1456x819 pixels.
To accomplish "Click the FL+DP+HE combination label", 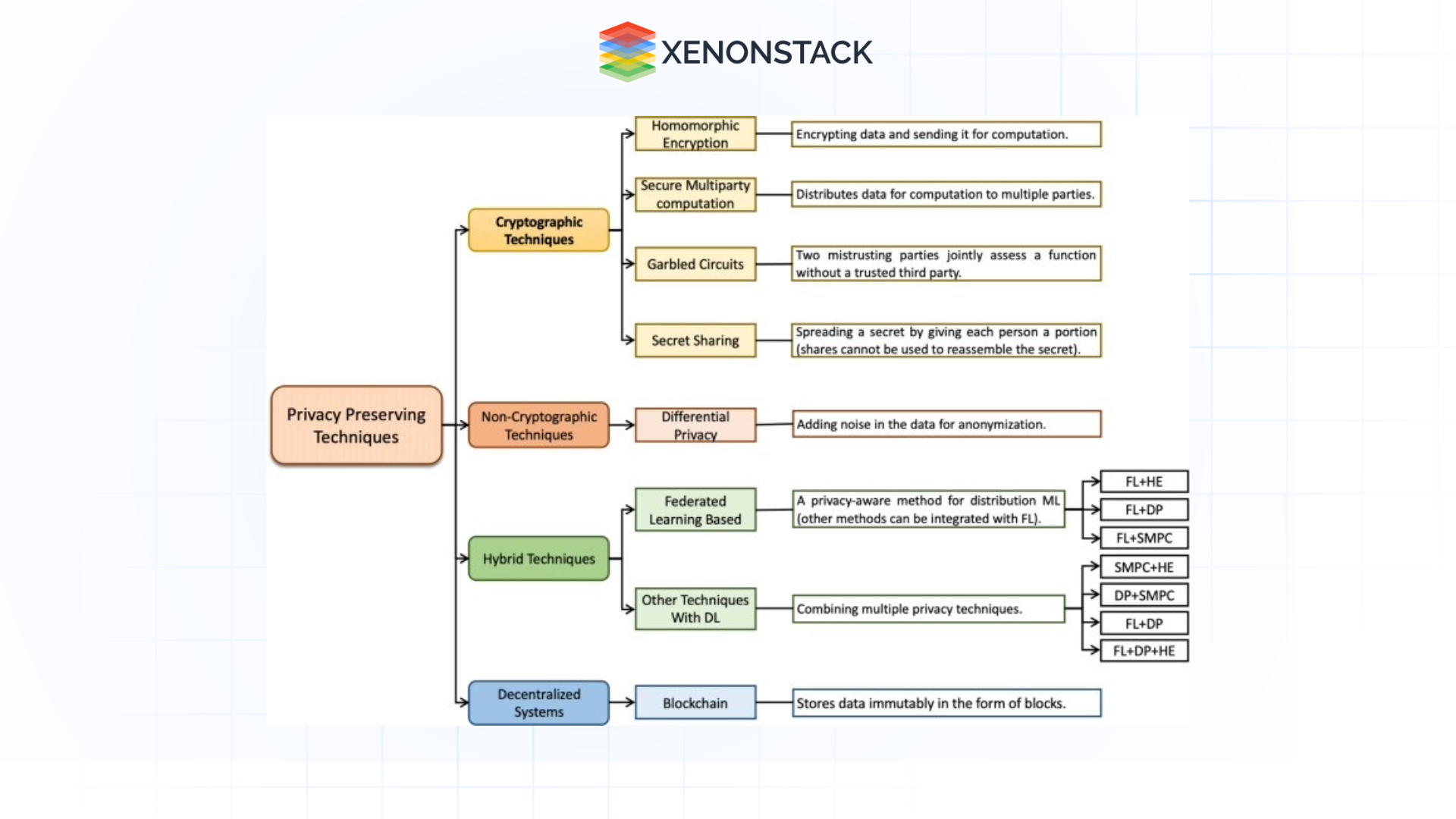I will (1150, 650).
